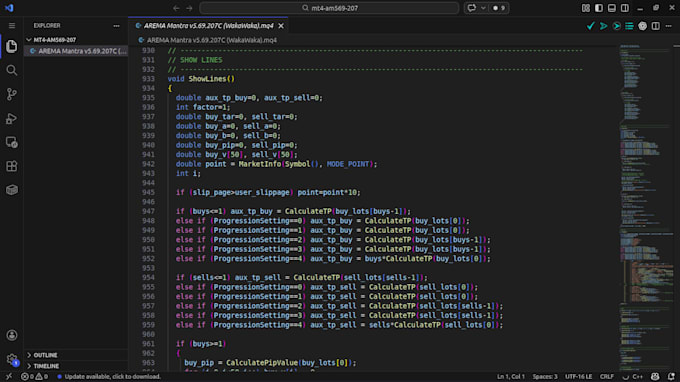Open the remote window indicator in status bar
Image resolution: width=680 pixels, height=382 pixels.
9,376
